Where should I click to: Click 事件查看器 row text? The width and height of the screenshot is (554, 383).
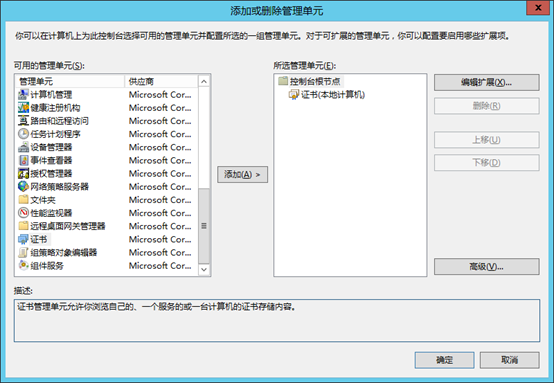51,160
